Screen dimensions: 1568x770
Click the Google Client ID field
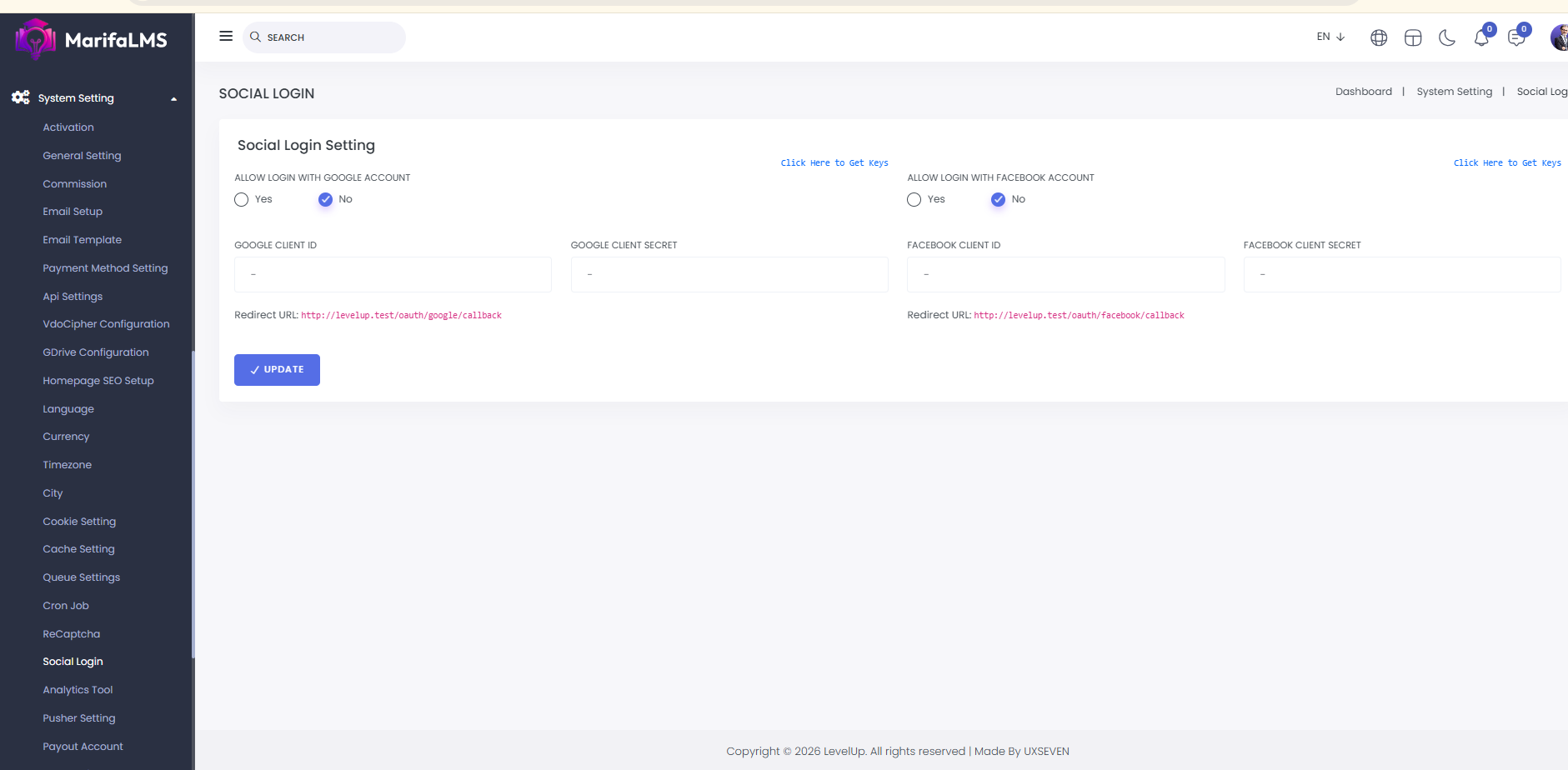tap(393, 274)
